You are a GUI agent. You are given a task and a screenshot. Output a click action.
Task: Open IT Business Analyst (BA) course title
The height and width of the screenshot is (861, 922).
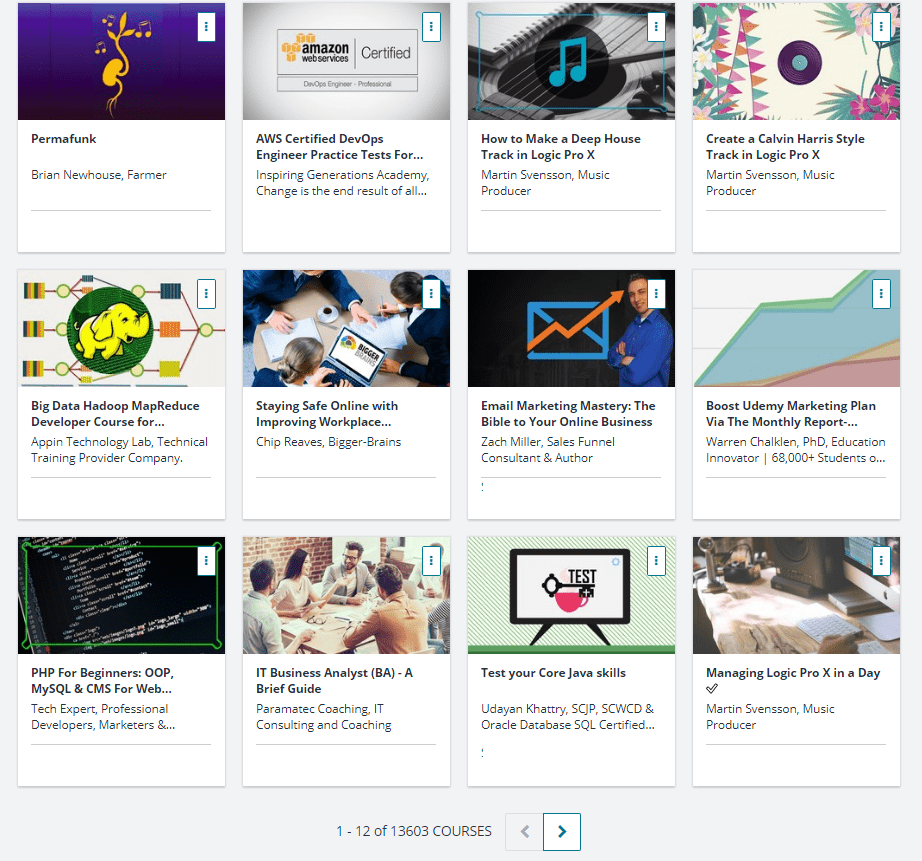tap(334, 681)
